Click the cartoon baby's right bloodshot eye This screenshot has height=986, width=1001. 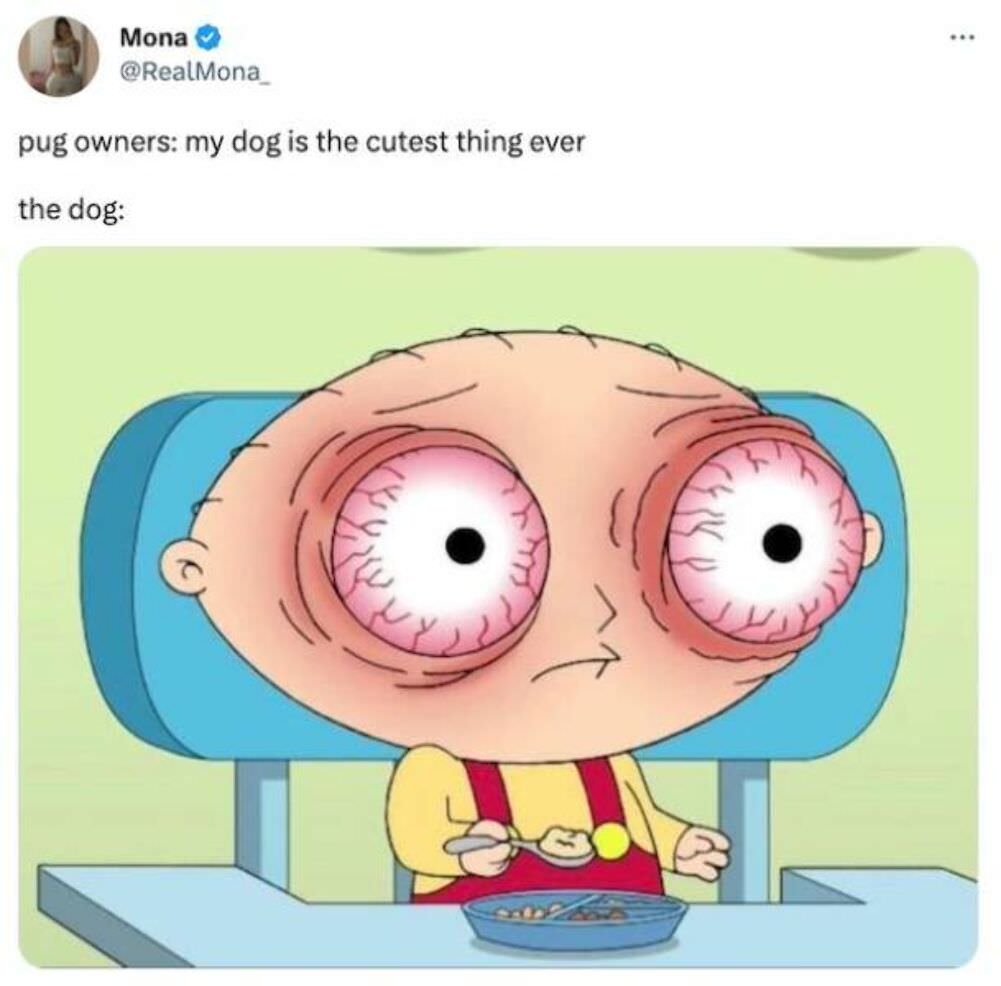pyautogui.click(x=765, y=542)
